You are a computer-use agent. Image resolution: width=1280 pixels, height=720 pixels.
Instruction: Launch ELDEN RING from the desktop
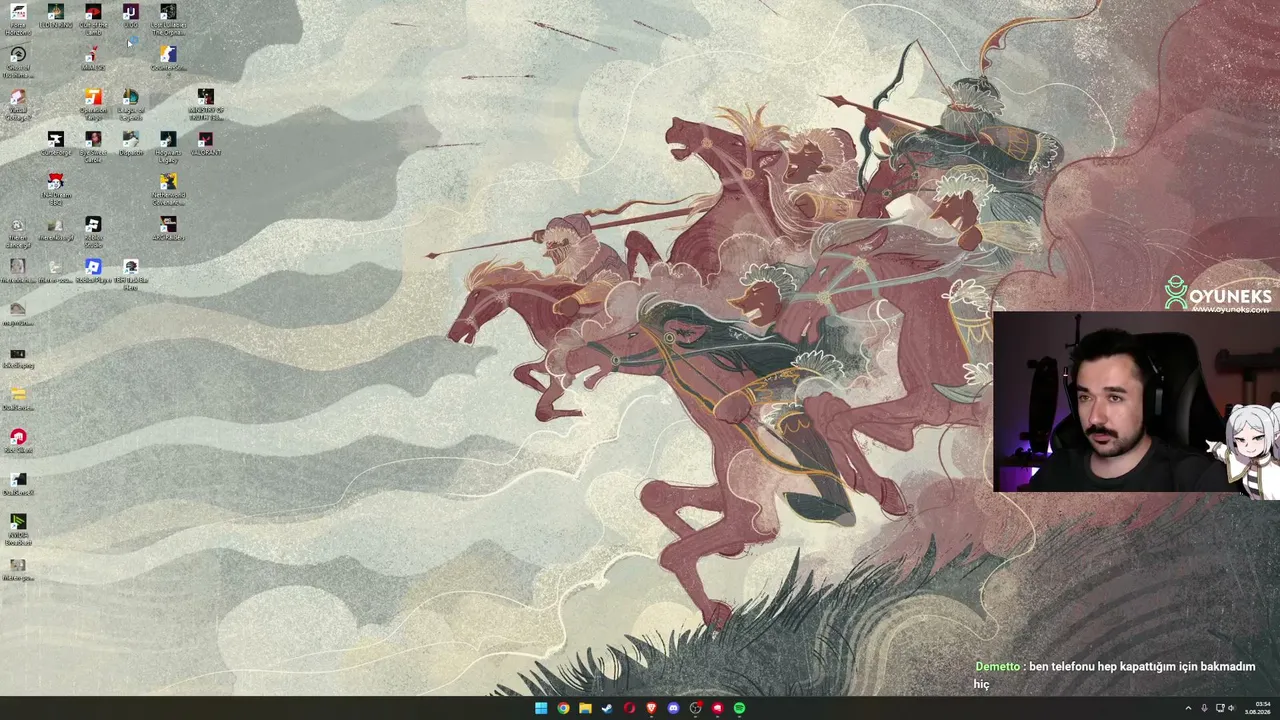point(55,17)
